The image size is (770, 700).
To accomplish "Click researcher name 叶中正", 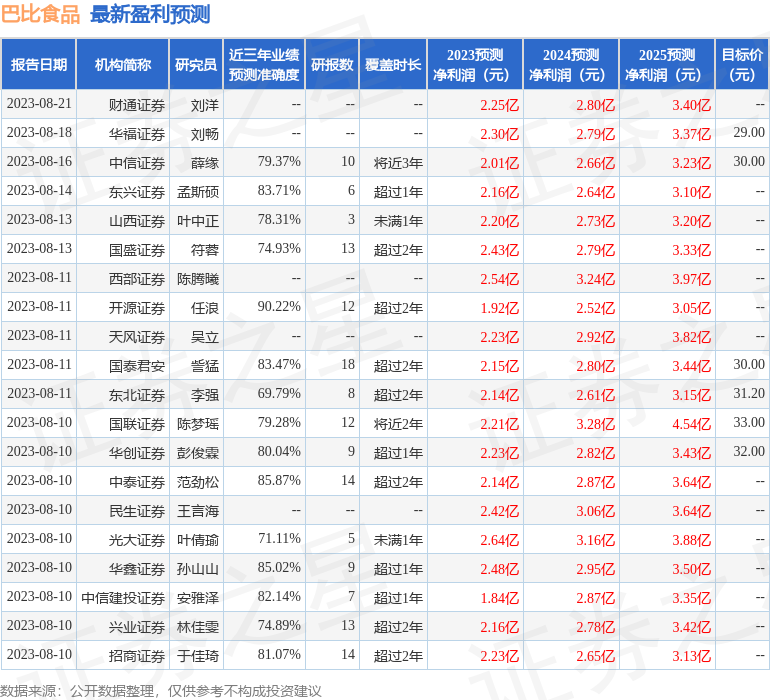I will [x=198, y=221].
